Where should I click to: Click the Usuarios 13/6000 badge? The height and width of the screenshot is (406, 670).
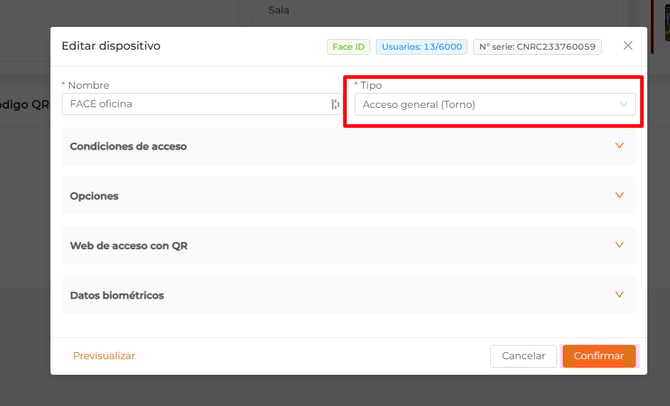pos(421,46)
